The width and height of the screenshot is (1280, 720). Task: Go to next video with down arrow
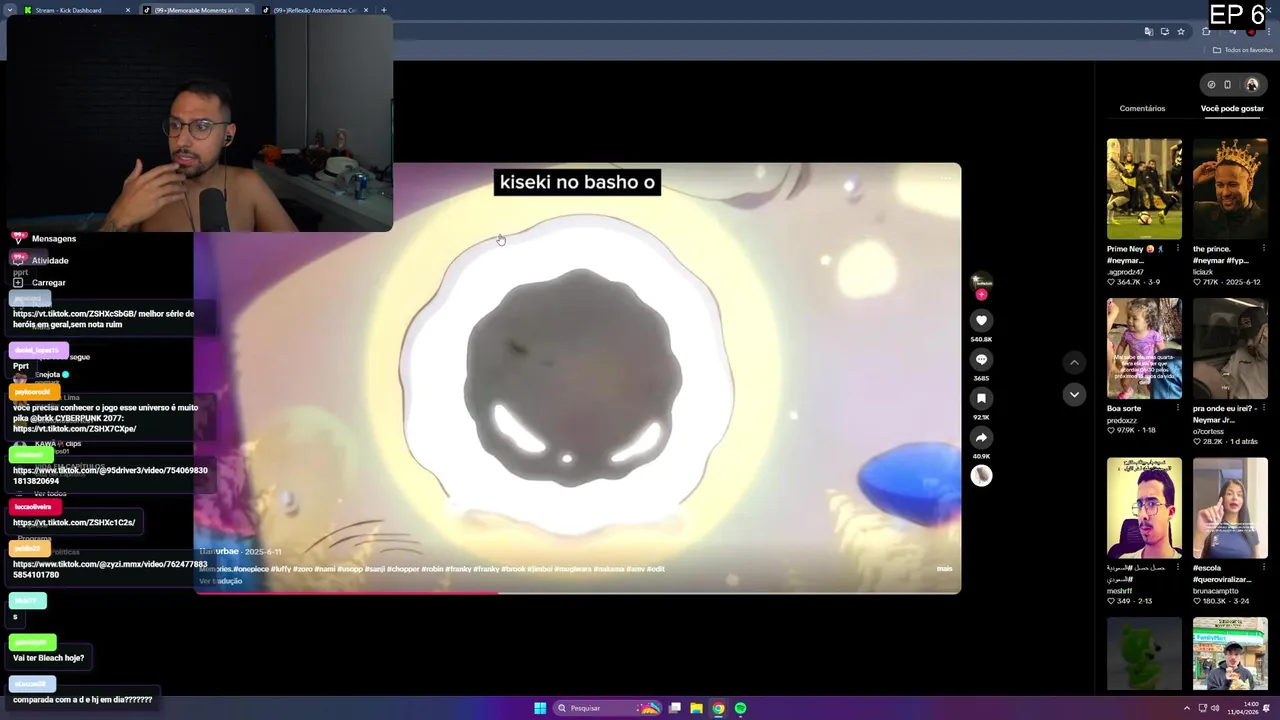[x=1074, y=395]
